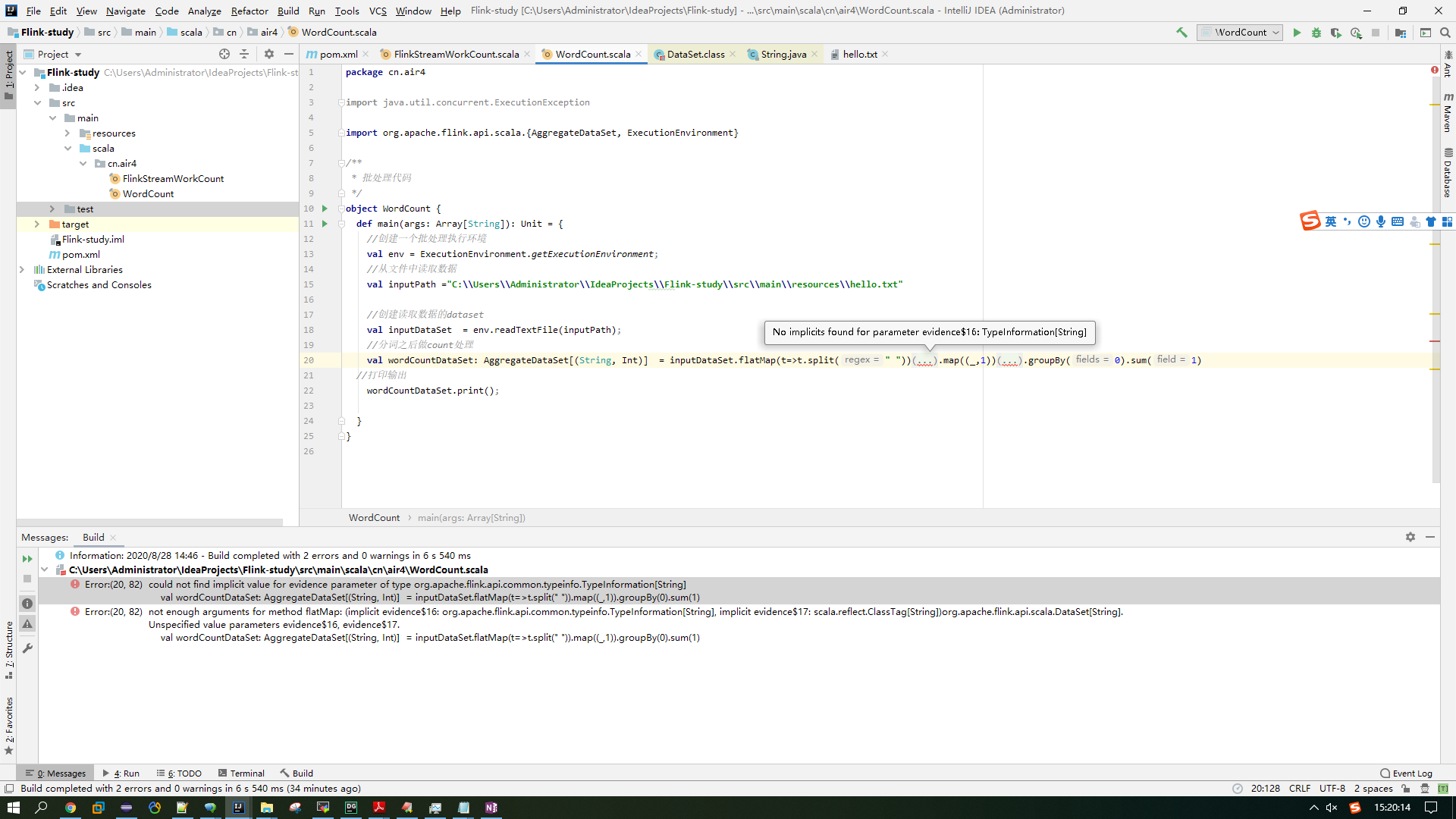The image size is (1456, 819).
Task: Click Project panel settings gear icon
Action: [x=268, y=54]
